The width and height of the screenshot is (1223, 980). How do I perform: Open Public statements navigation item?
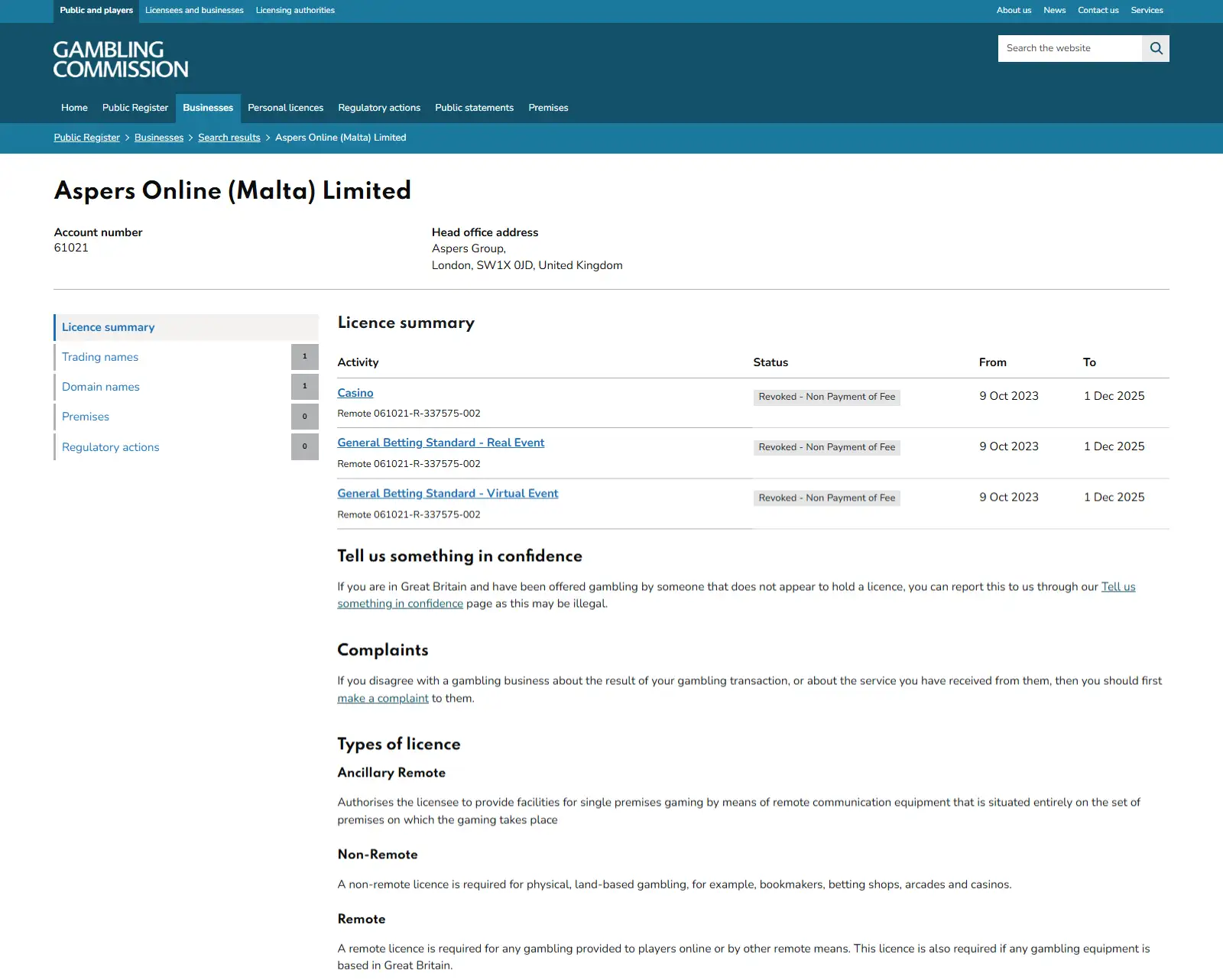[474, 108]
